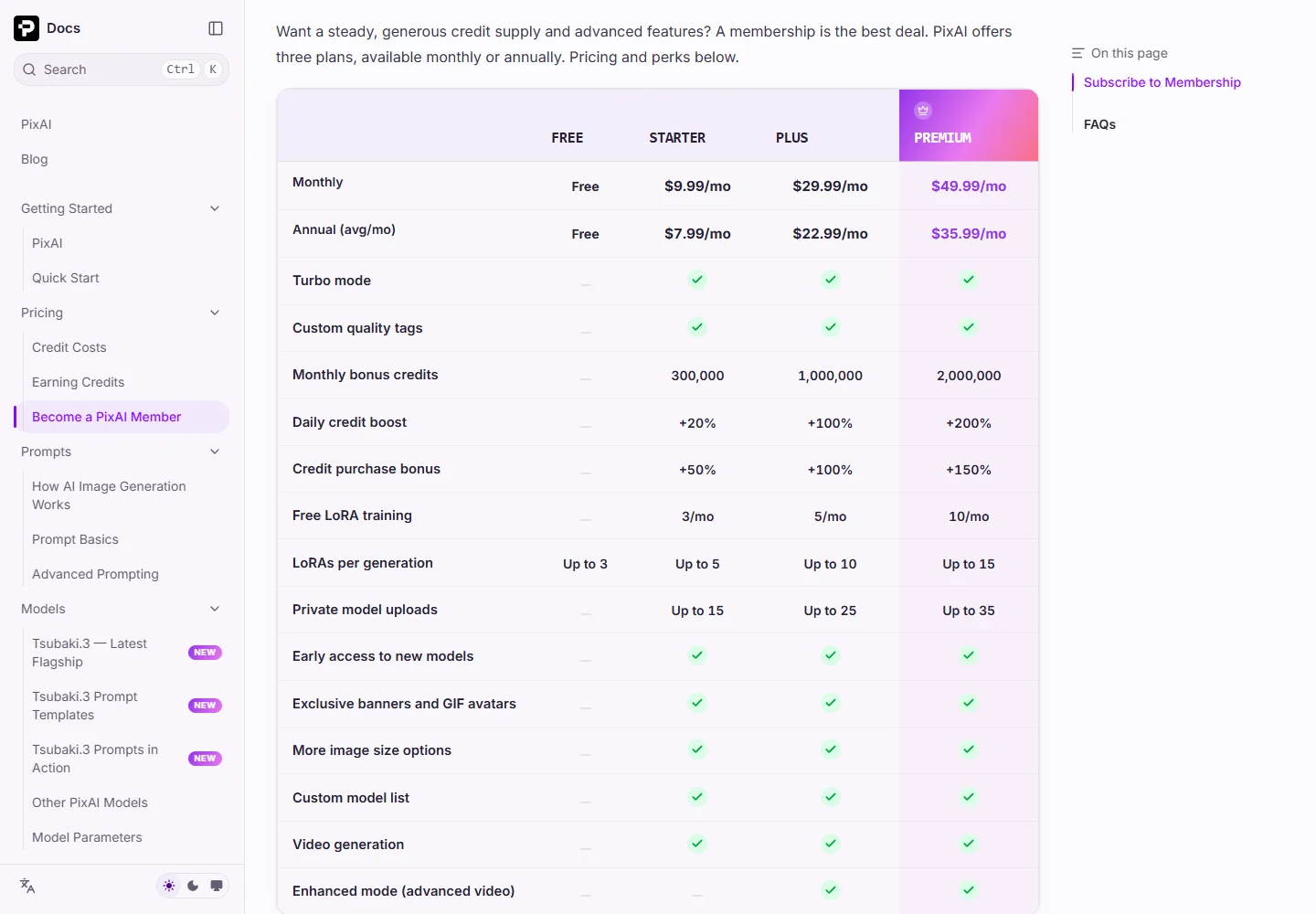Click the 10/mo Free LoRA training cell
Image resolution: width=1316 pixels, height=914 pixels.
[969, 515]
